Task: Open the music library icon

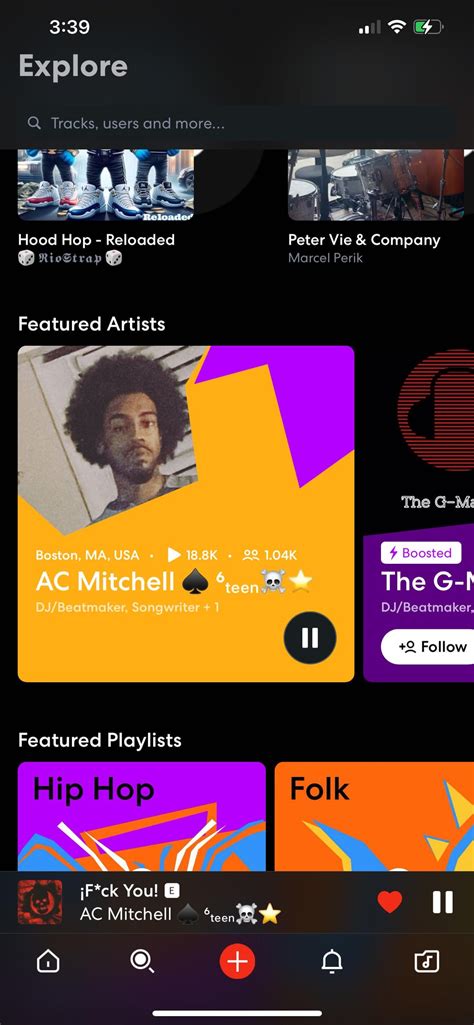Action: tap(427, 961)
